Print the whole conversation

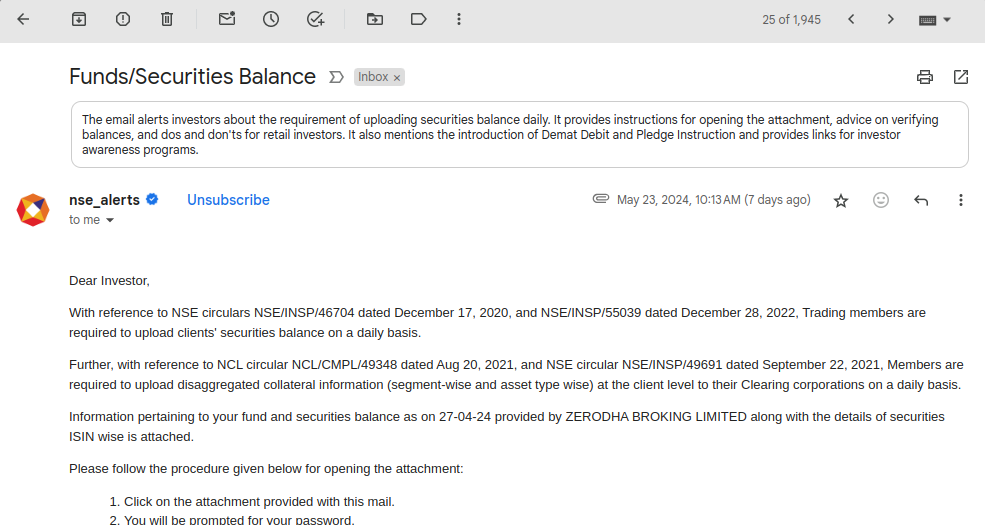click(x=925, y=77)
